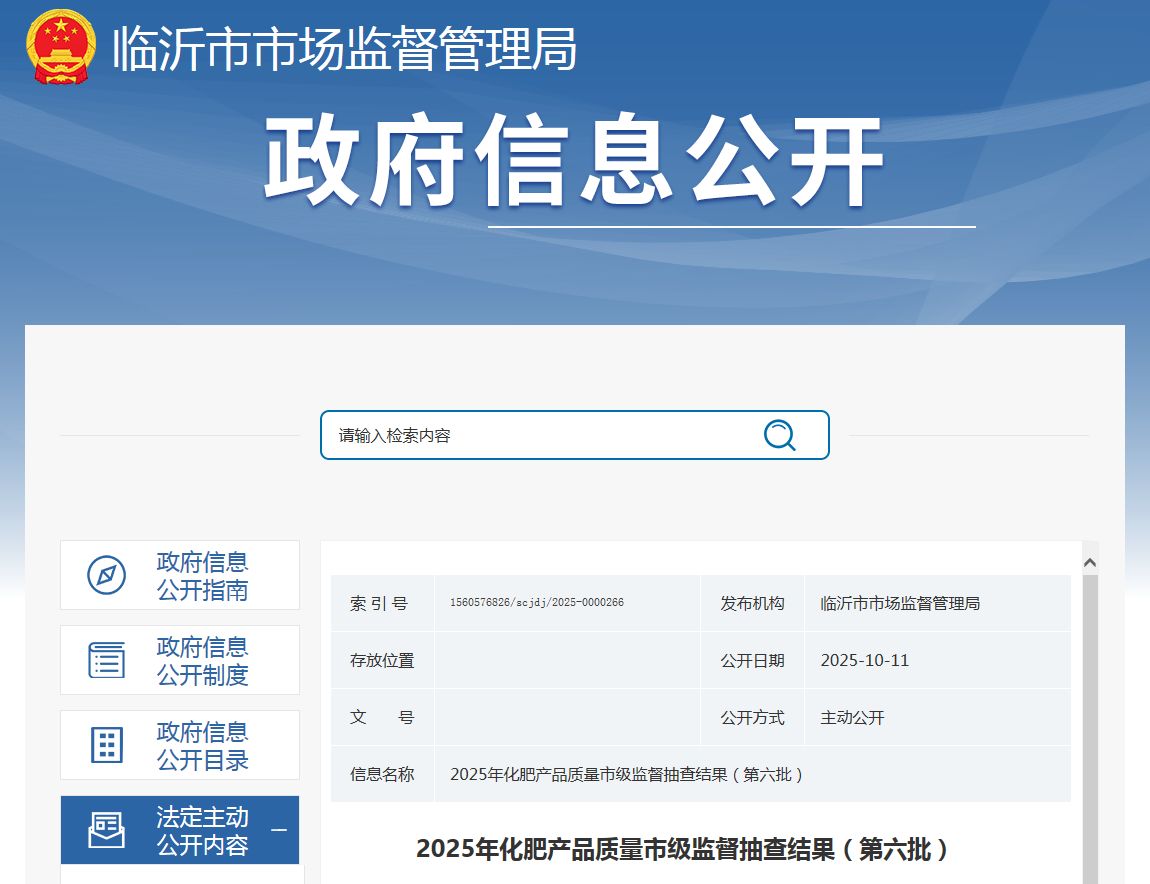Click the national emblem logo
The width and height of the screenshot is (1150, 884).
tap(61, 47)
